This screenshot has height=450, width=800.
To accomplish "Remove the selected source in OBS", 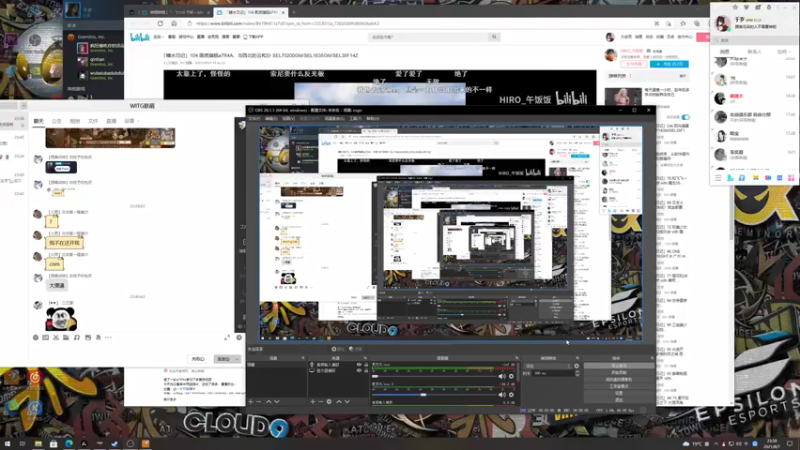I will [321, 402].
